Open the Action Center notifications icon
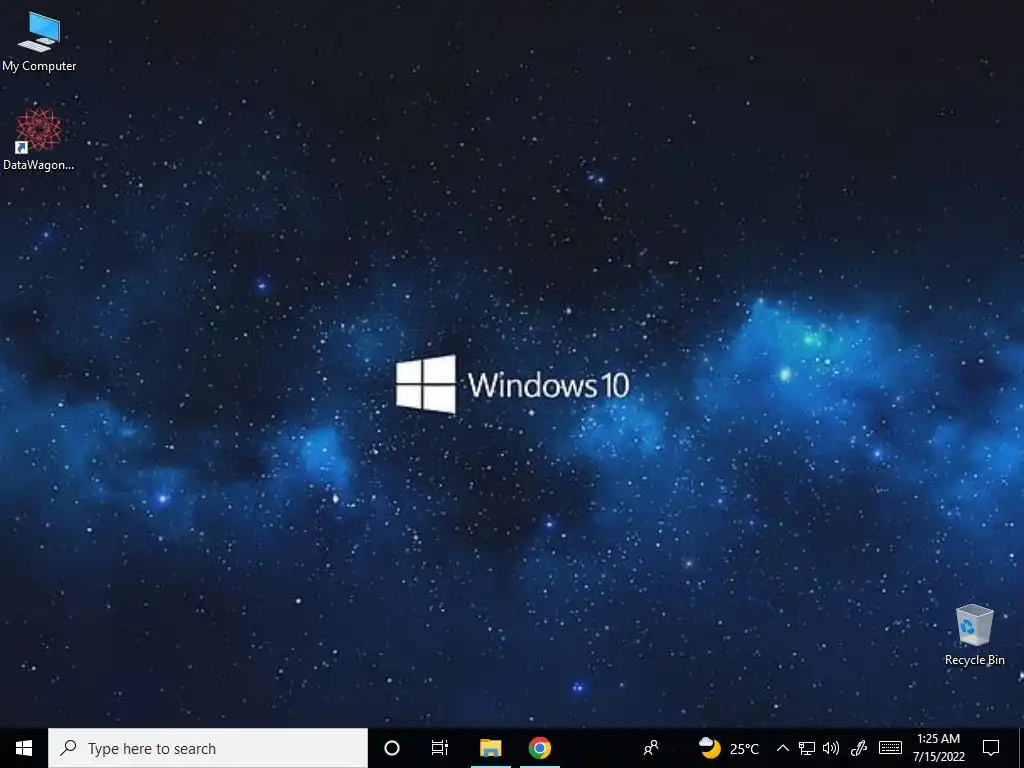1024x768 pixels. coord(991,748)
